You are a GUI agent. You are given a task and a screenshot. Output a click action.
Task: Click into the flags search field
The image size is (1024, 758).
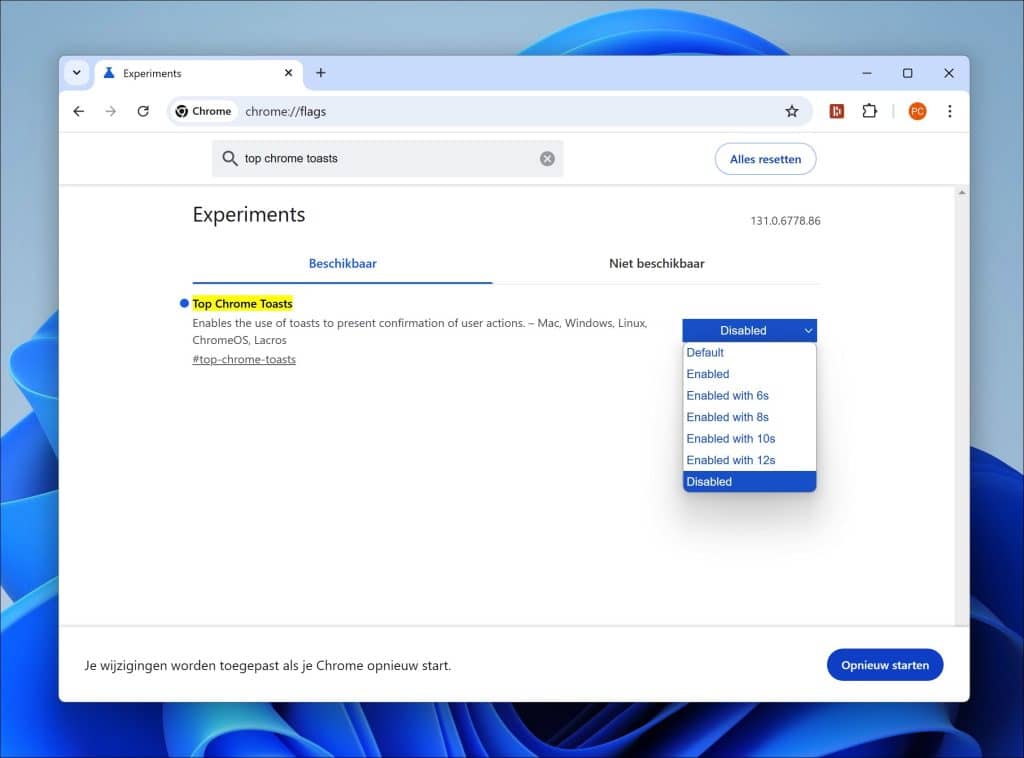pyautogui.click(x=389, y=158)
